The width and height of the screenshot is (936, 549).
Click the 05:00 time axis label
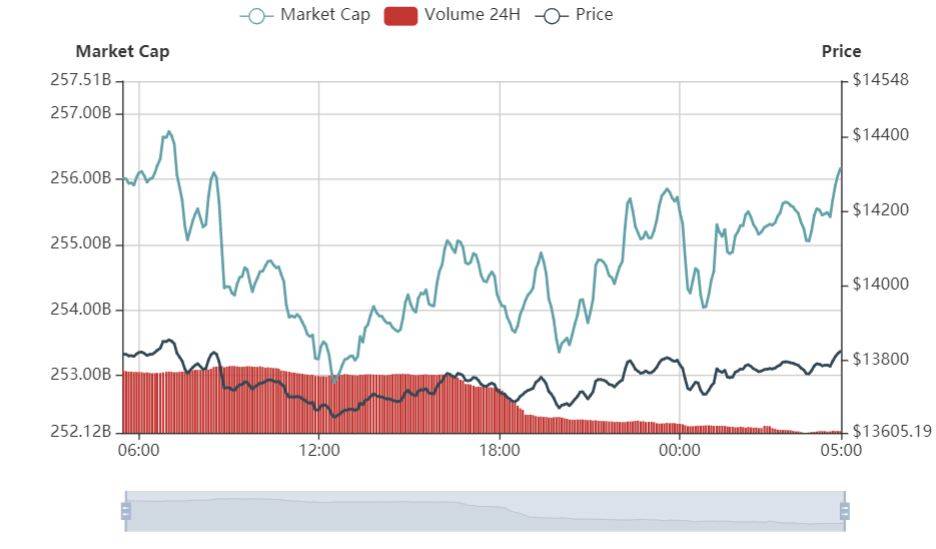(841, 449)
